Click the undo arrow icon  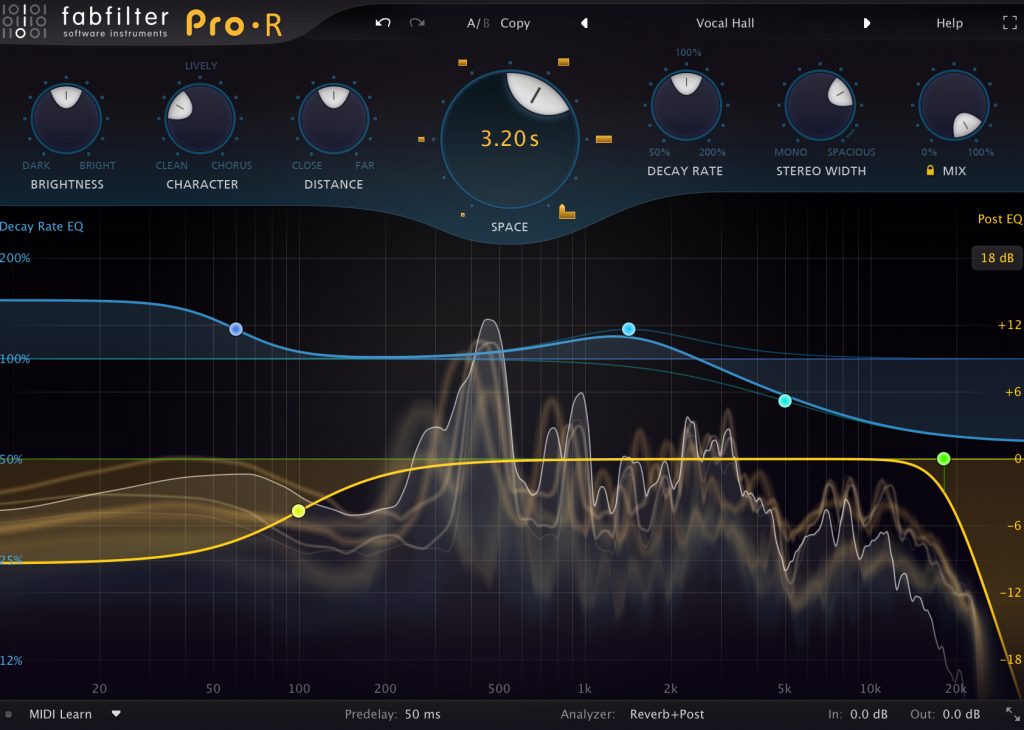381,22
